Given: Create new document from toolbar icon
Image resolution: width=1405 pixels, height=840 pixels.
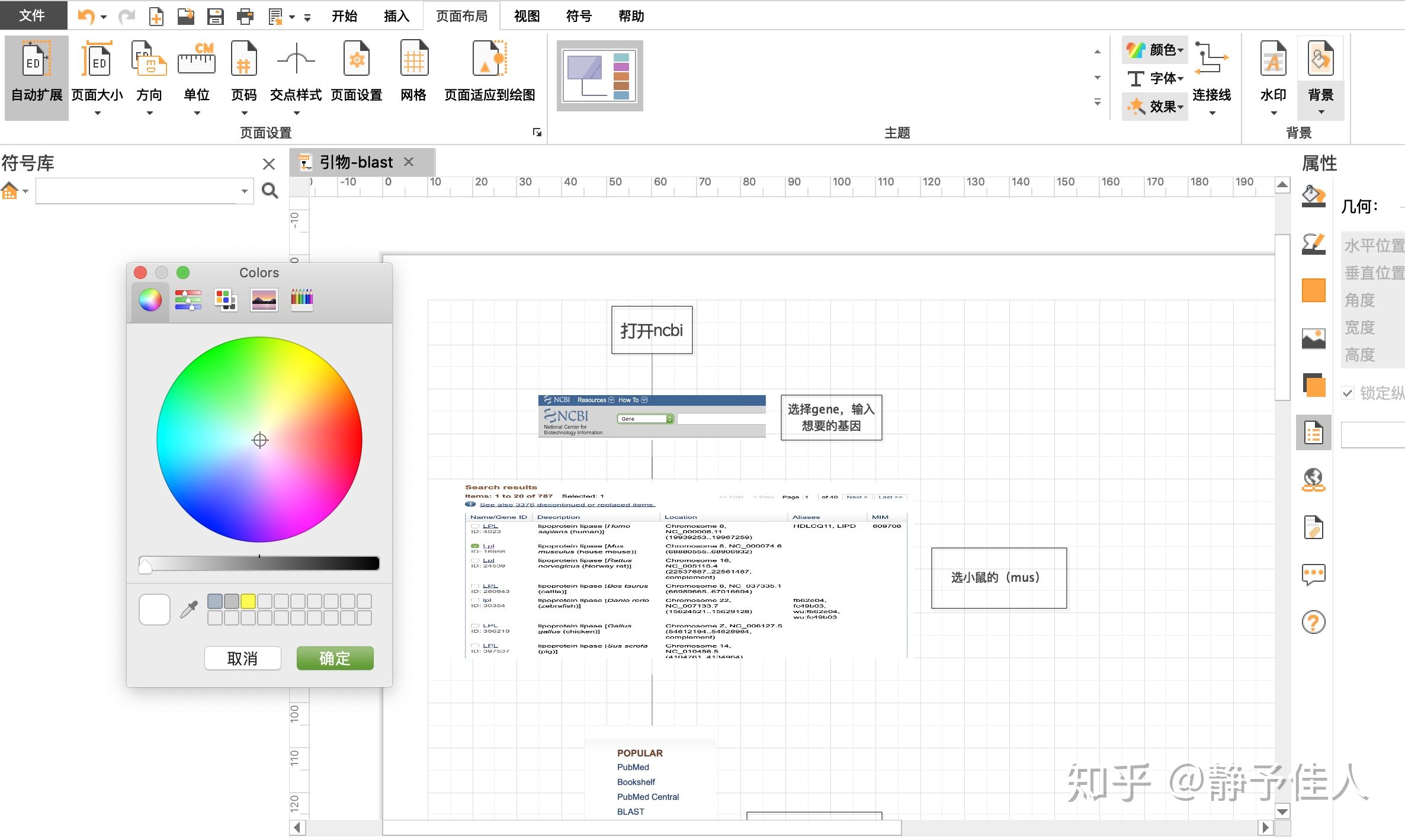Looking at the screenshot, I should (x=156, y=16).
